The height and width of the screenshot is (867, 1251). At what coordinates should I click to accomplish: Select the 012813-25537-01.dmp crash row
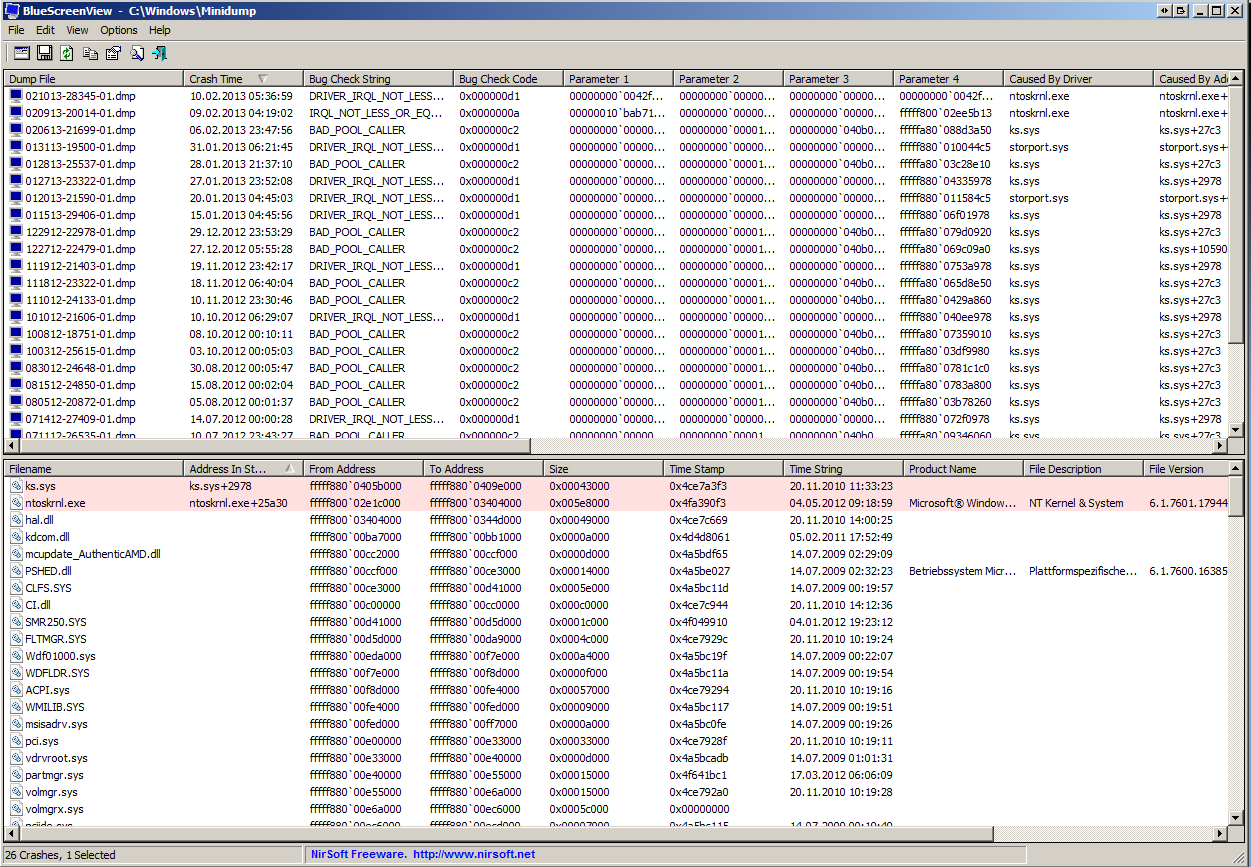(x=616, y=164)
